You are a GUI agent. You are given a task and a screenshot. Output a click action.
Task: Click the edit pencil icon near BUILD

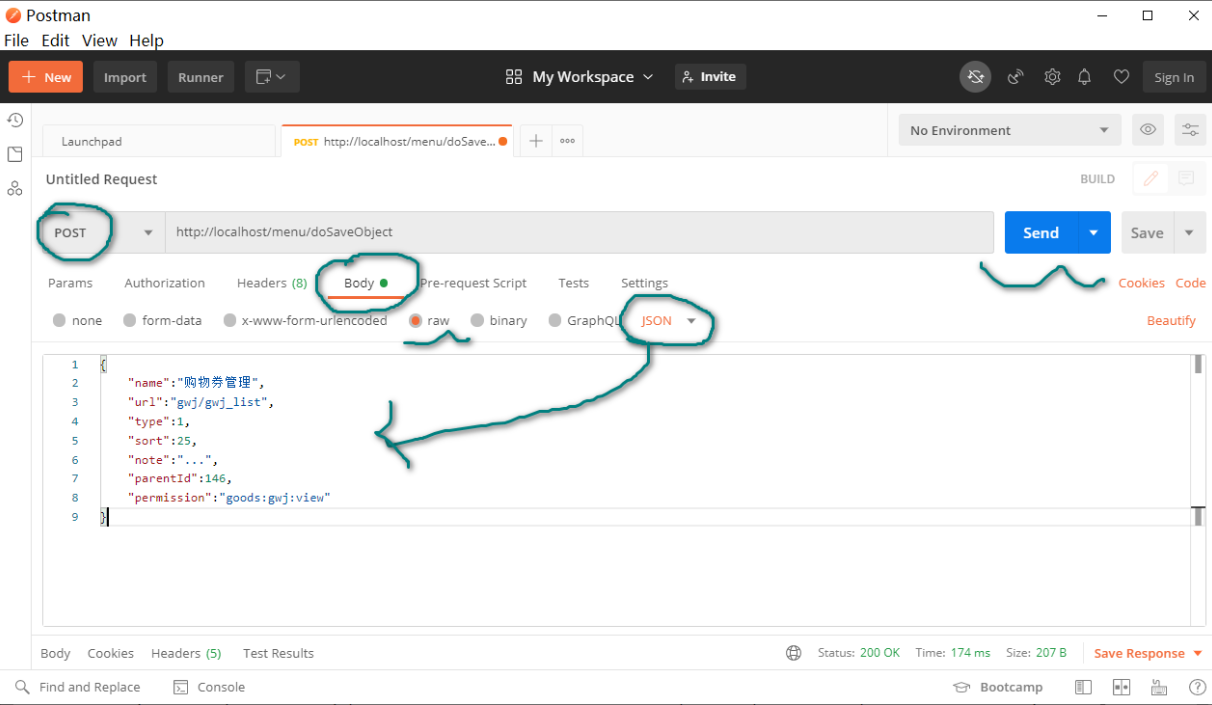click(1151, 179)
